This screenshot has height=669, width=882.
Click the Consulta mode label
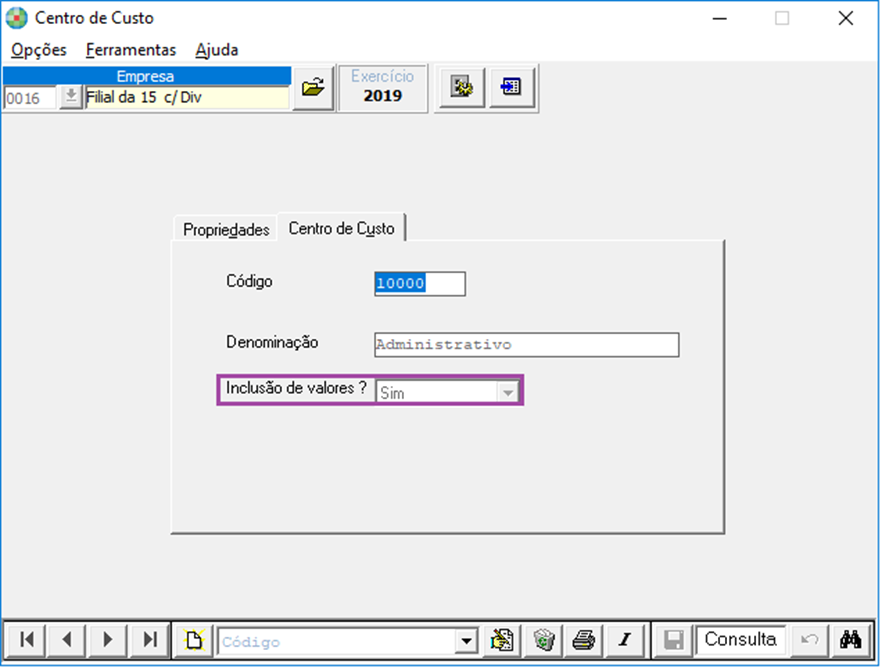click(740, 640)
